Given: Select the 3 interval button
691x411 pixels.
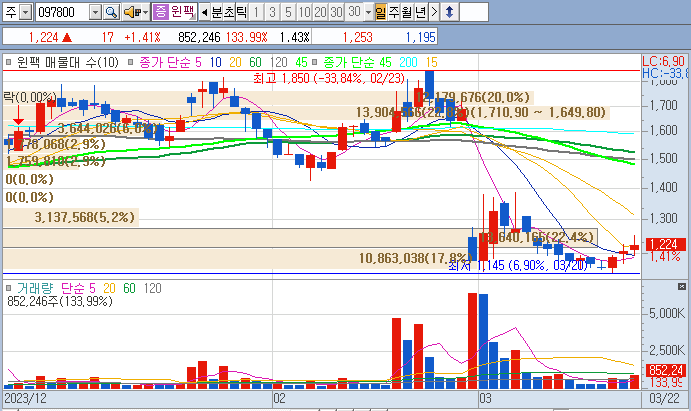Looking at the screenshot, I should pyautogui.click(x=272, y=12).
